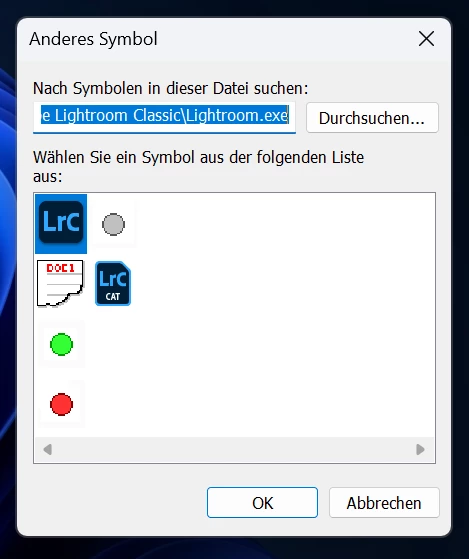Click the icon list's right scroll arrow

(x=421, y=450)
